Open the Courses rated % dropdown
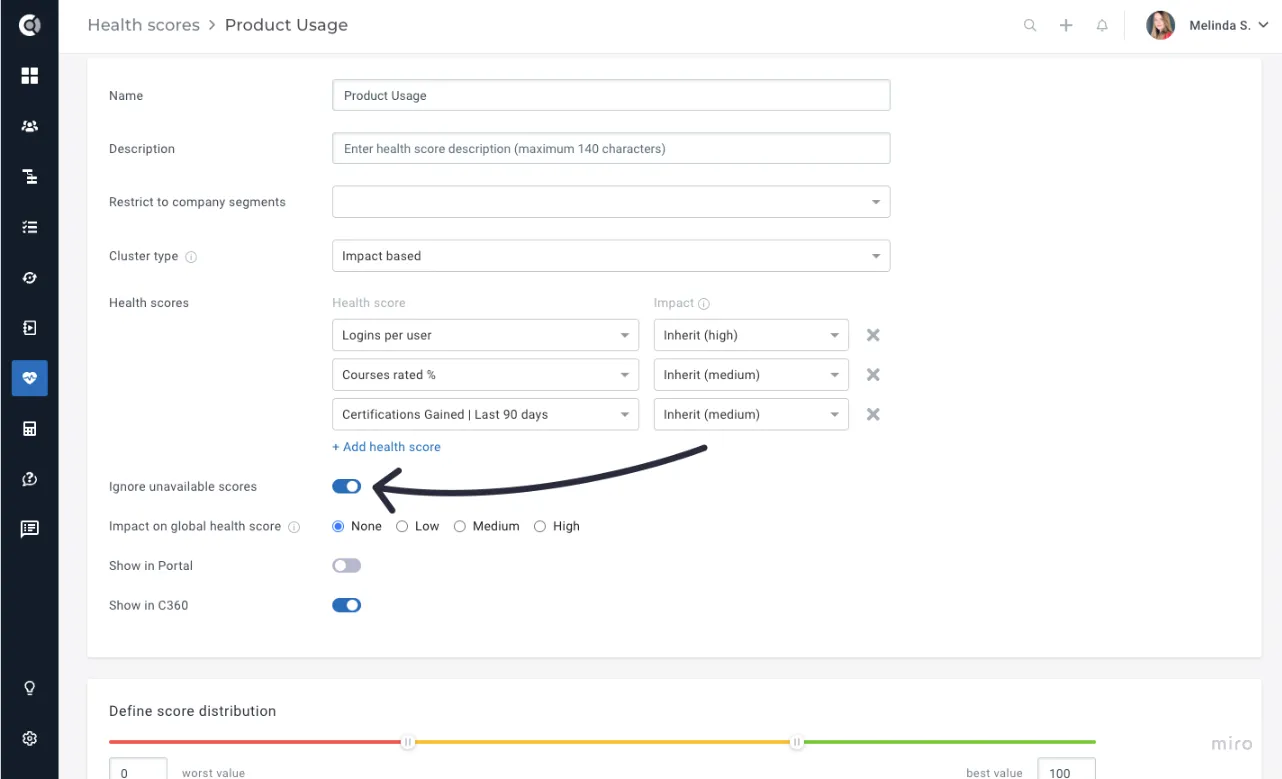1282x779 pixels. click(485, 375)
